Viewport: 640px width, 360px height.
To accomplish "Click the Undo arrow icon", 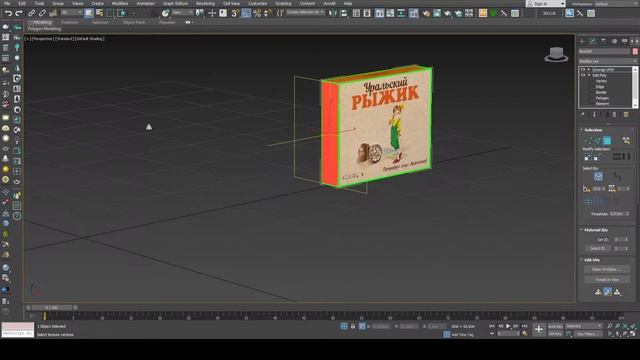I will point(8,13).
